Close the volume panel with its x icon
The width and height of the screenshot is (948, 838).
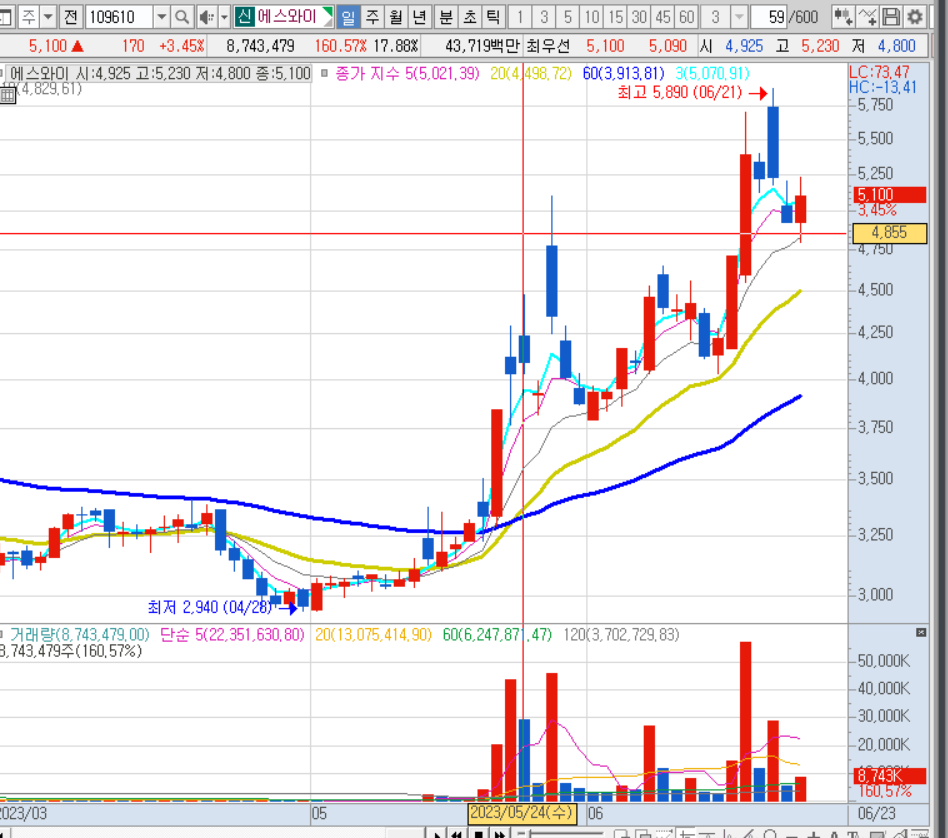click(x=921, y=632)
